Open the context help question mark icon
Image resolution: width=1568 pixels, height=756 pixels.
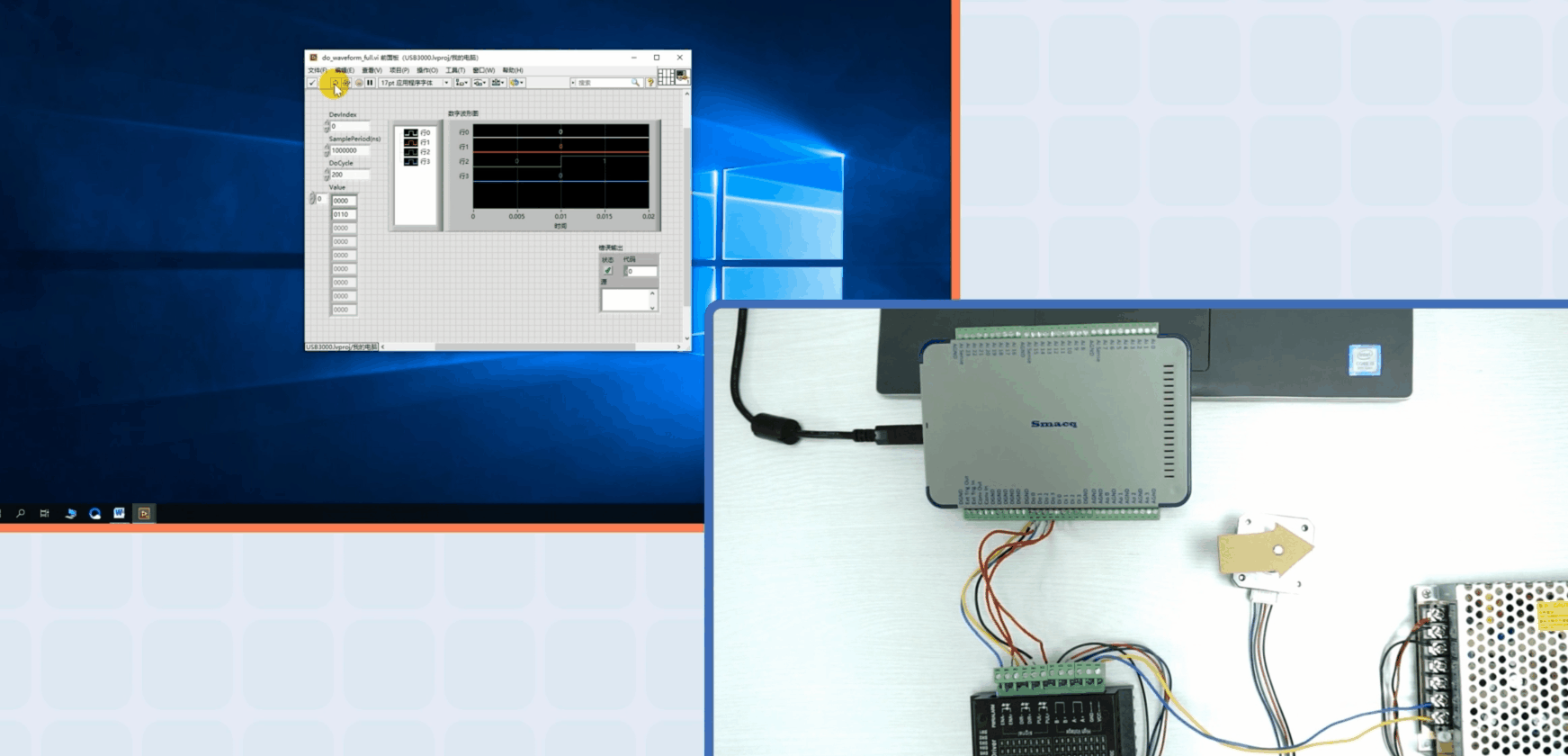tap(650, 83)
